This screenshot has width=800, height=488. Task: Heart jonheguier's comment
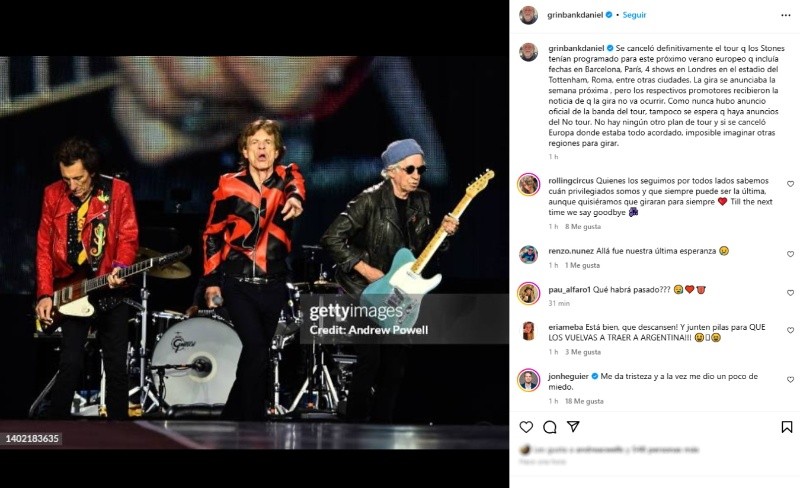click(x=789, y=380)
